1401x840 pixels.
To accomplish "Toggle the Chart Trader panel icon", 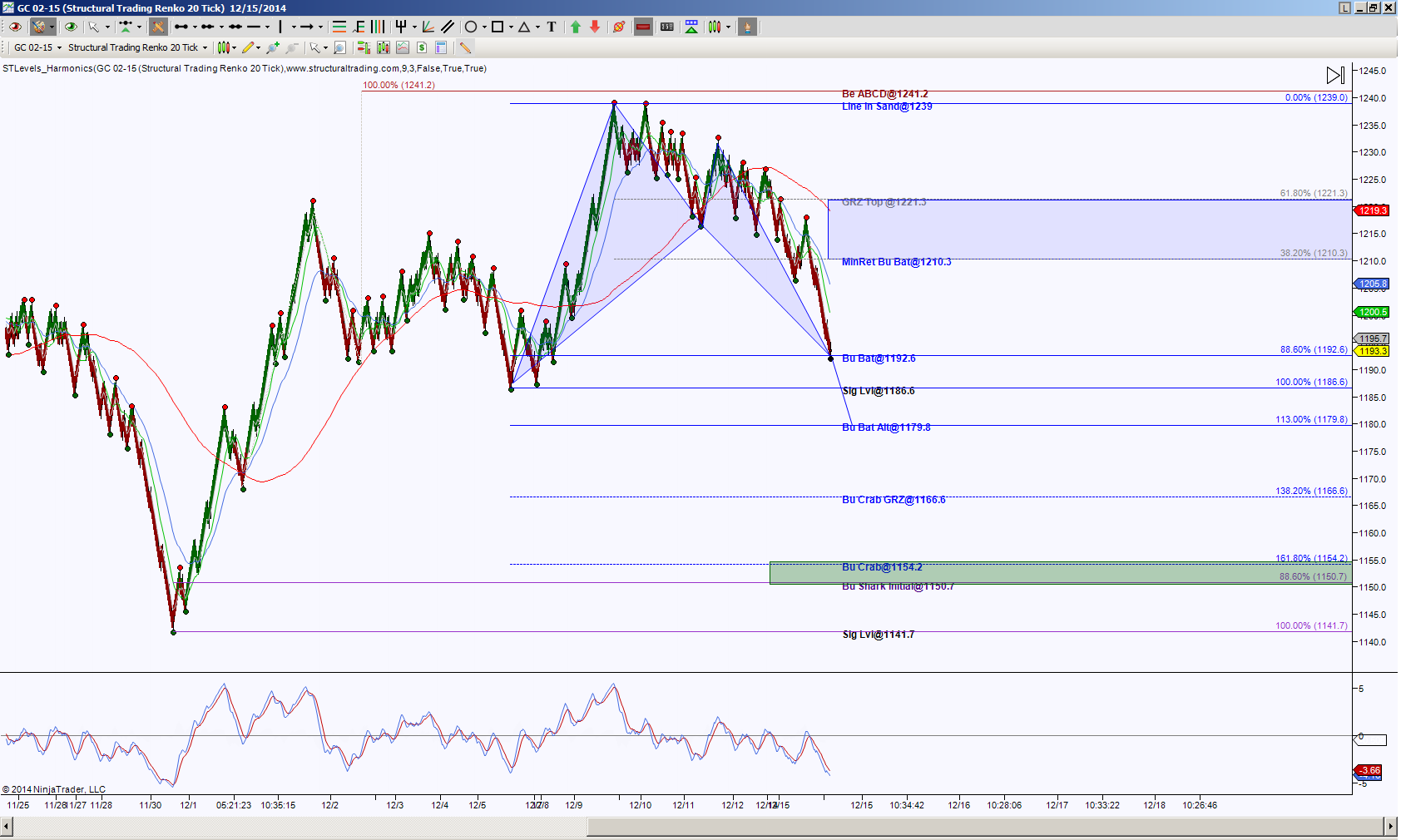I will click(x=364, y=47).
